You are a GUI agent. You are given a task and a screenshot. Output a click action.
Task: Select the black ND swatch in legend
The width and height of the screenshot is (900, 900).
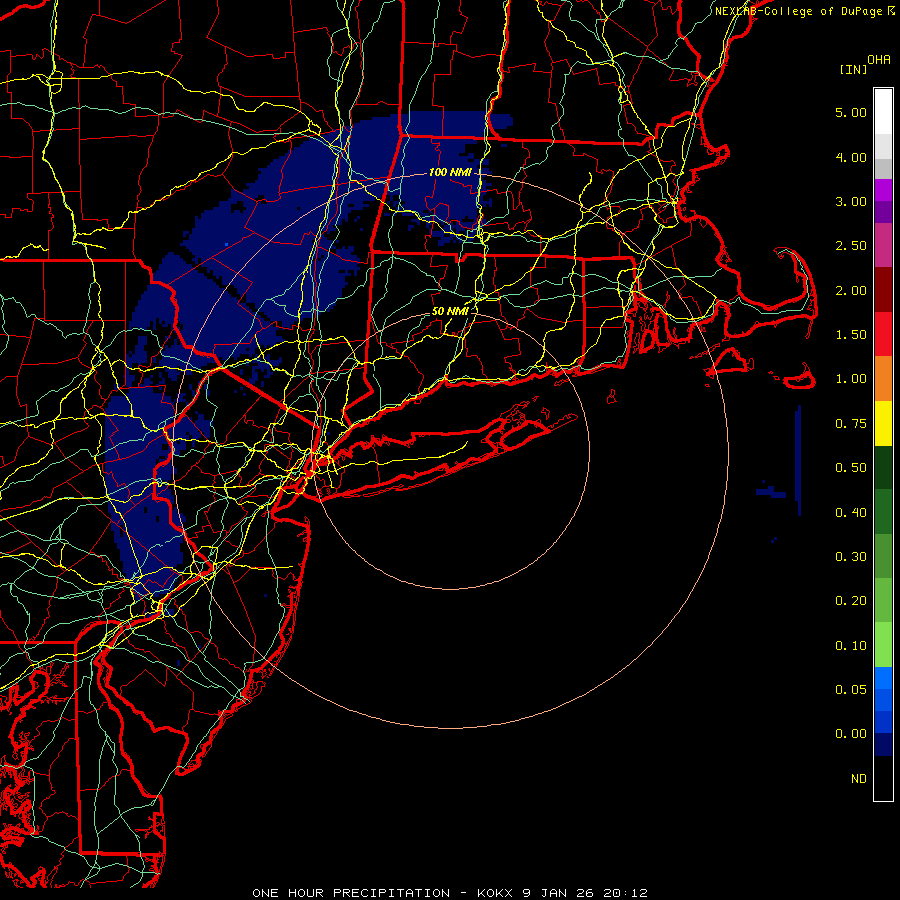[x=883, y=778]
